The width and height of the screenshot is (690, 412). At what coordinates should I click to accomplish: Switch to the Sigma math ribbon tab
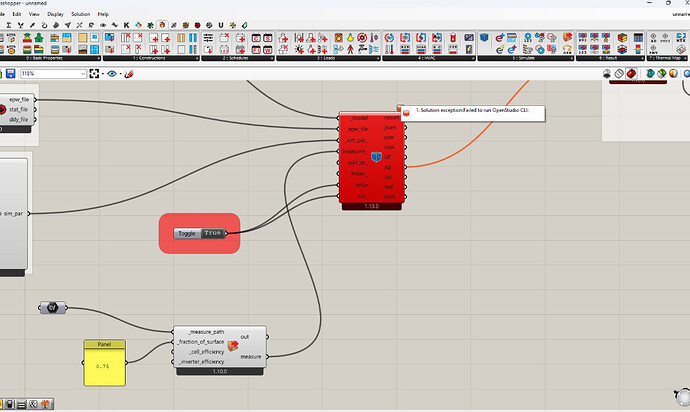8,25
